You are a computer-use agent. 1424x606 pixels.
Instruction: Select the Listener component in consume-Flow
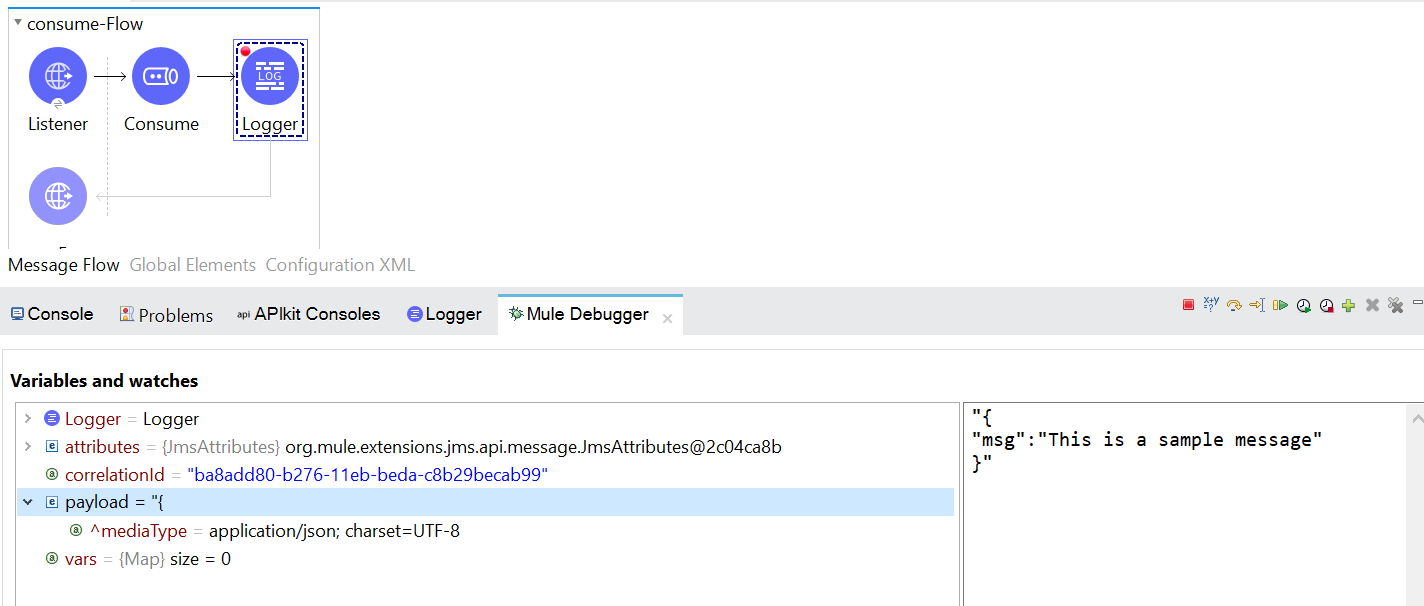57,75
